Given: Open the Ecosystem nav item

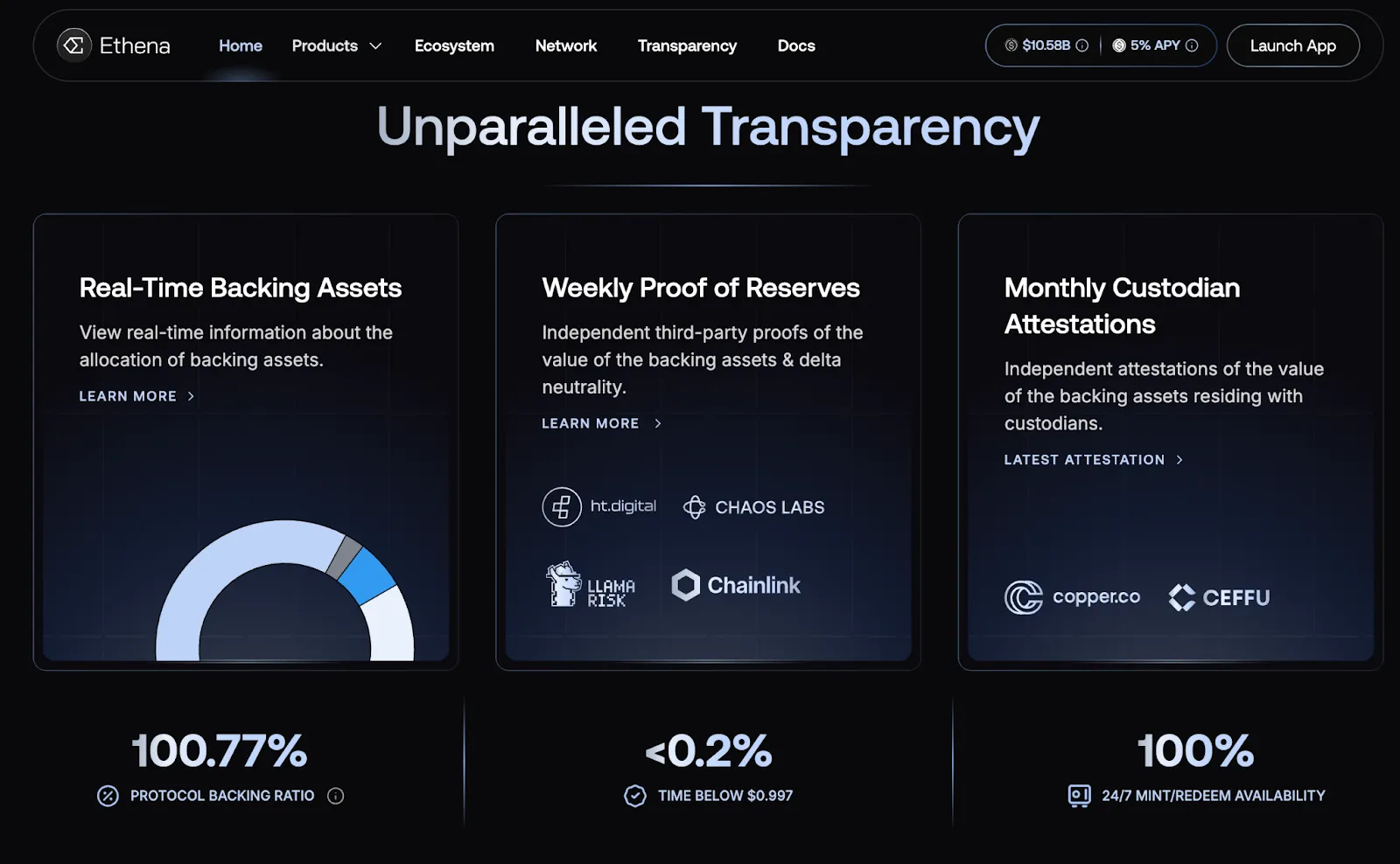Looking at the screenshot, I should pos(454,45).
